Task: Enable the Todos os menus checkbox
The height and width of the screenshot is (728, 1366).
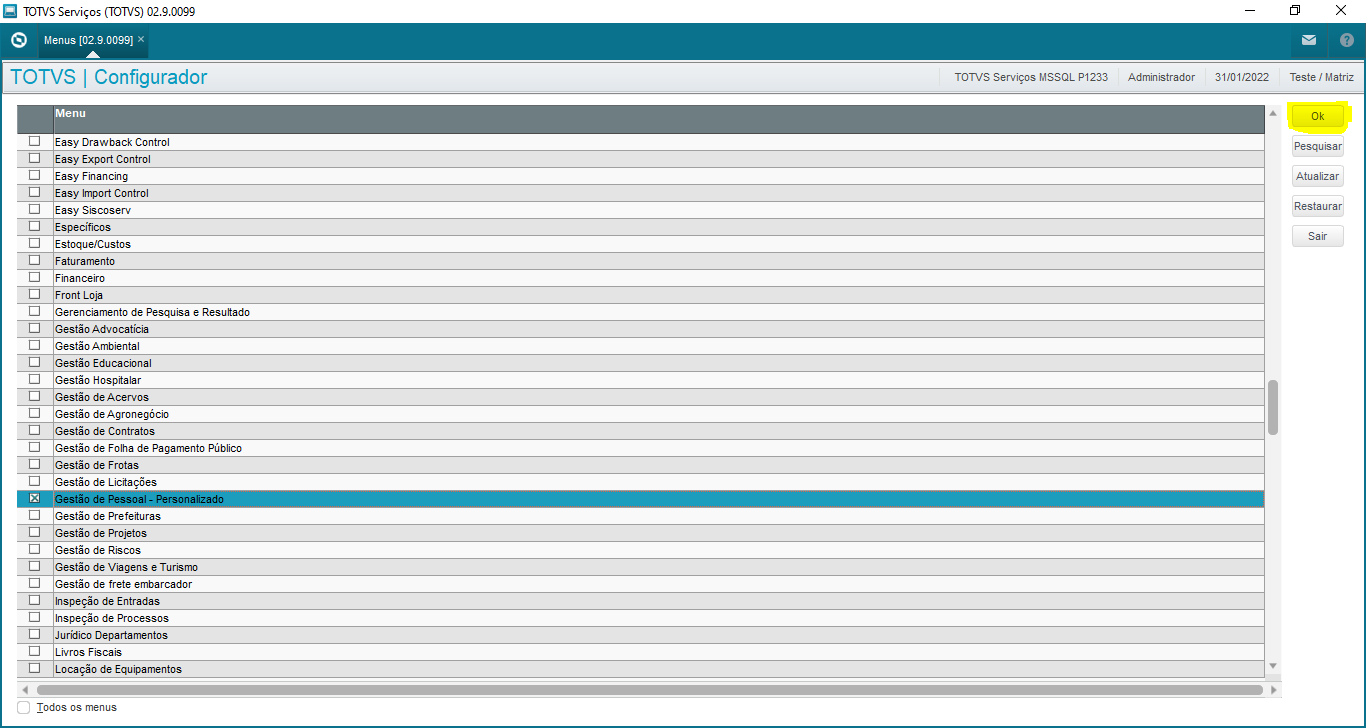Action: [24, 707]
